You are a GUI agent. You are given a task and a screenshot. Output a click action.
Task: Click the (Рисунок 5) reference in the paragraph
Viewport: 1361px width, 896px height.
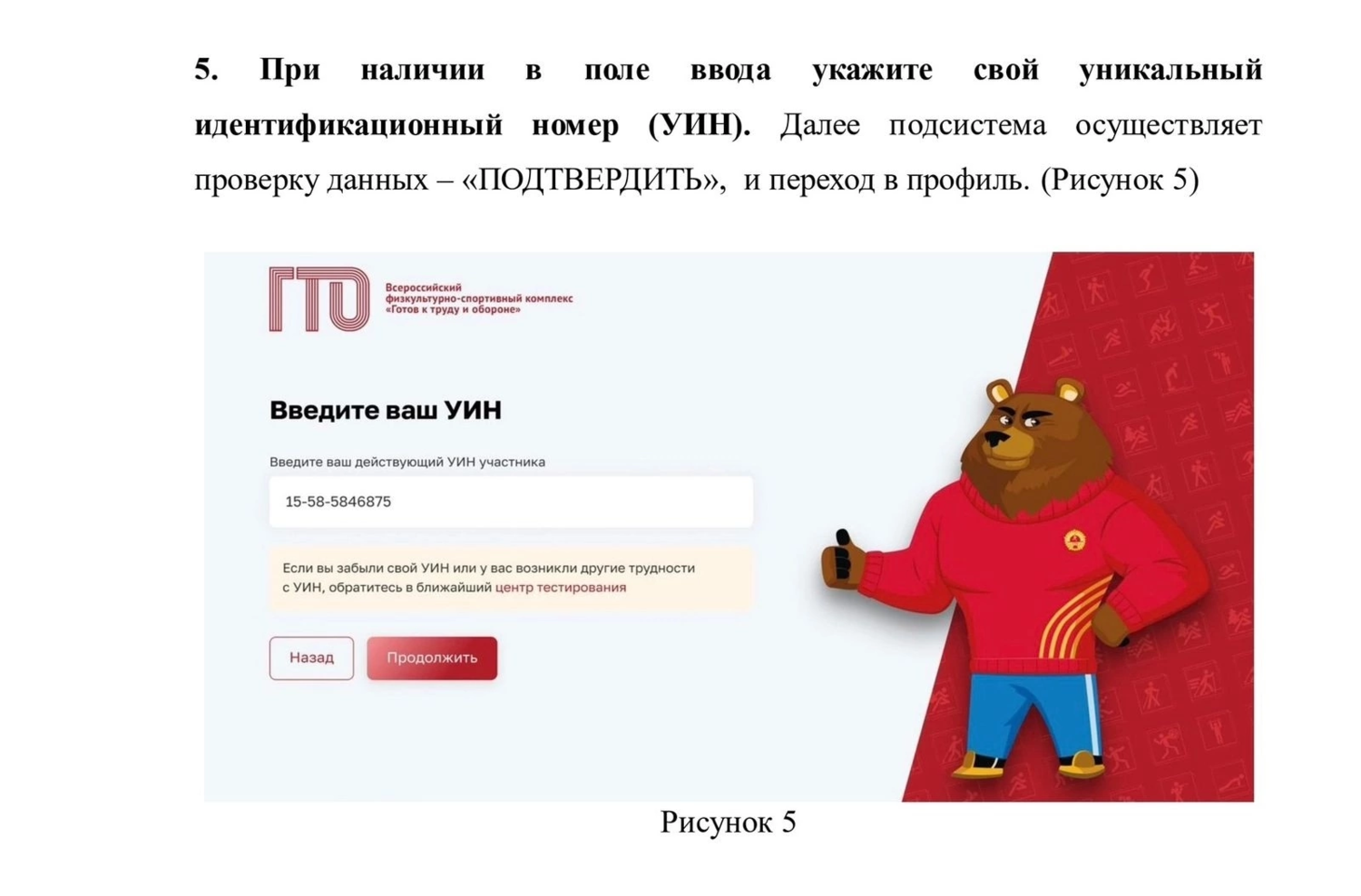[1120, 180]
